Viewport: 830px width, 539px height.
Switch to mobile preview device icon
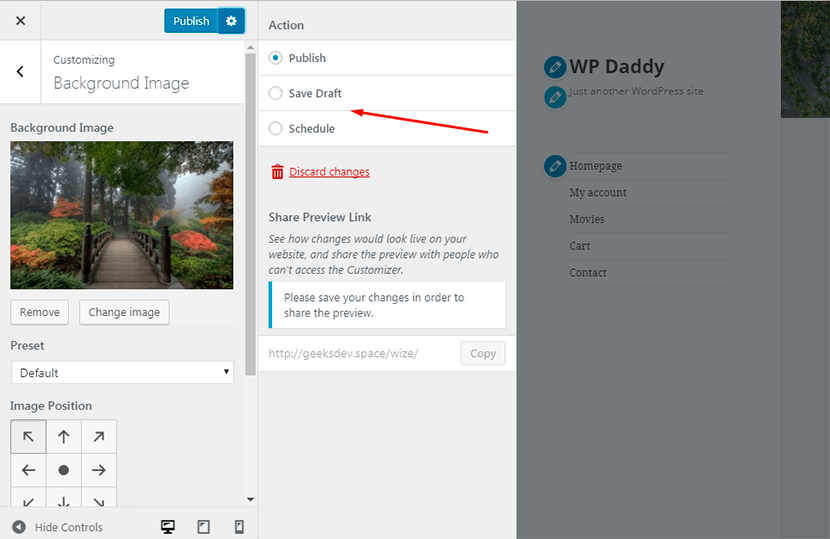tap(239, 526)
